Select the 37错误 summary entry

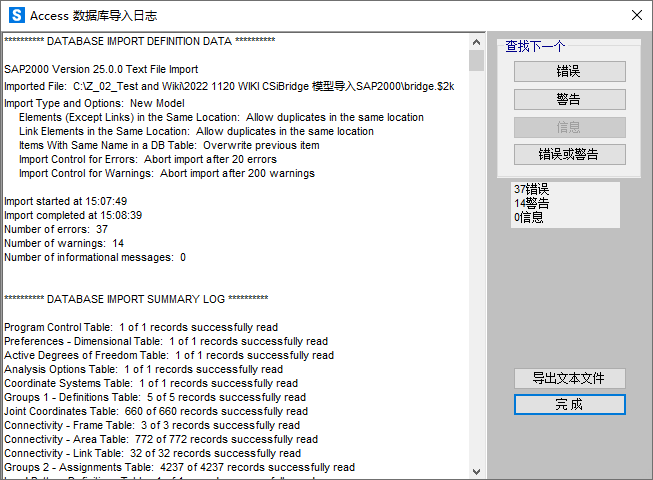pyautogui.click(x=530, y=189)
